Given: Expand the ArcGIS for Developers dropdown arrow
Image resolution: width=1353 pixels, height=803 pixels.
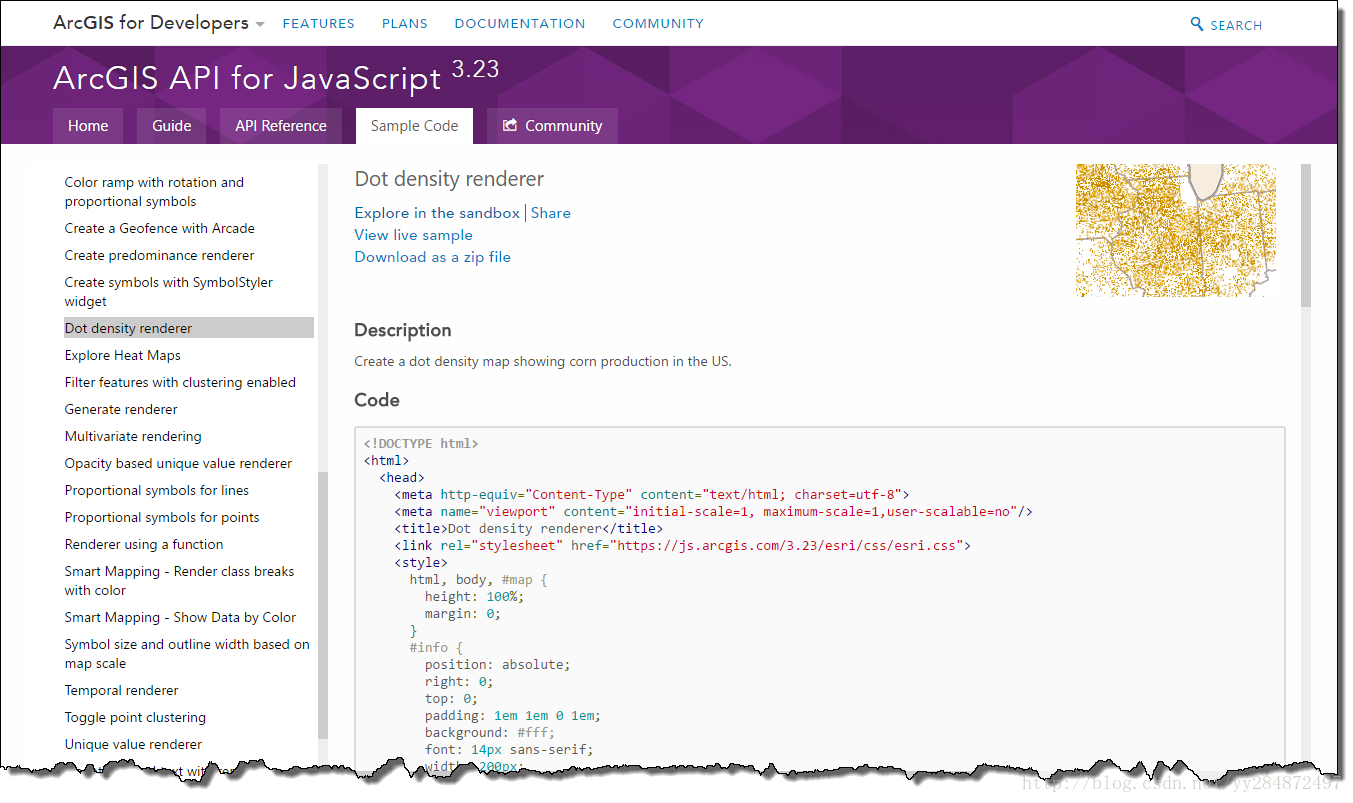Looking at the screenshot, I should [260, 24].
